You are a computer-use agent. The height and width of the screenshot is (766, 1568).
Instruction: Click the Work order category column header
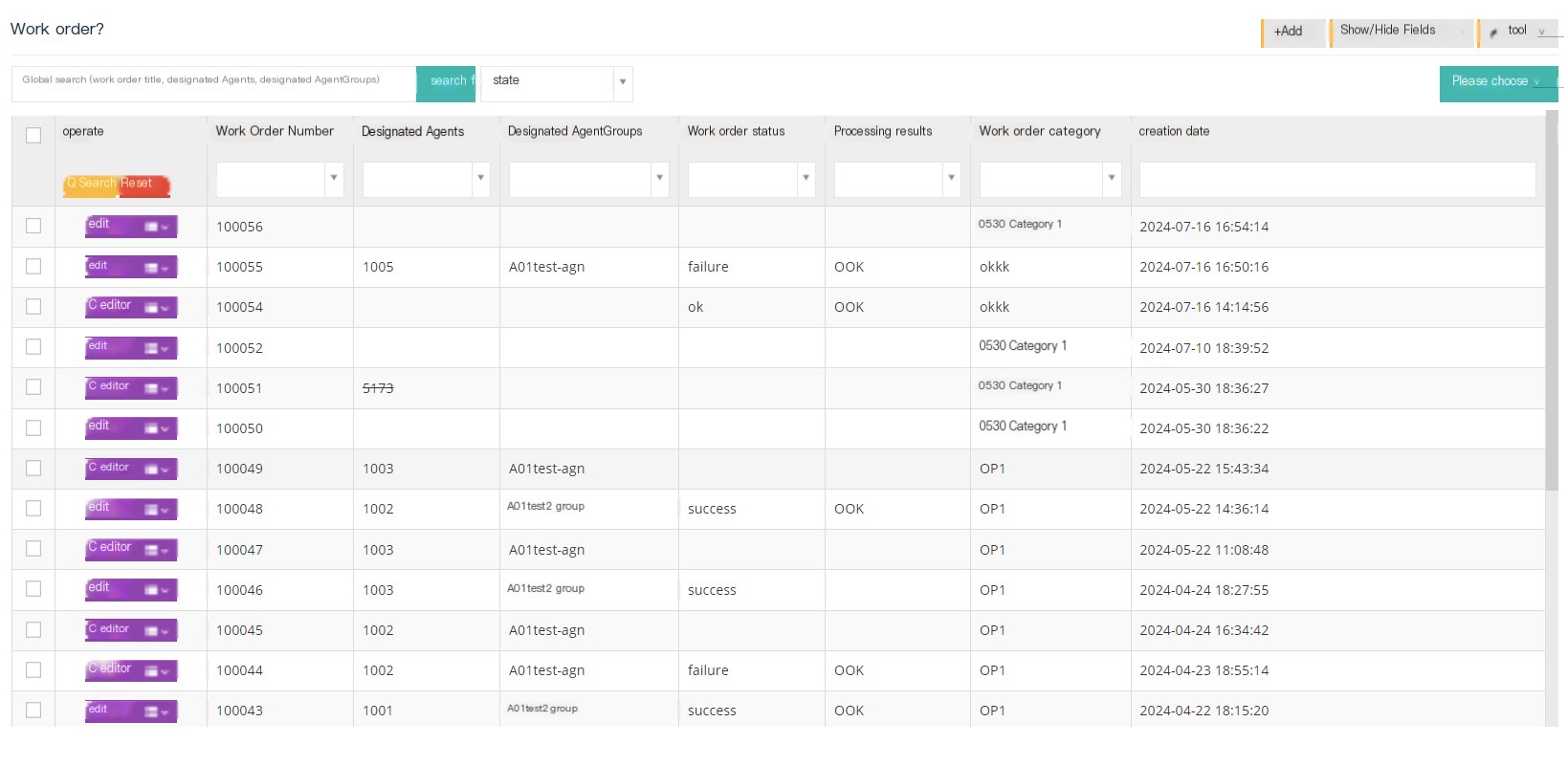point(1040,131)
